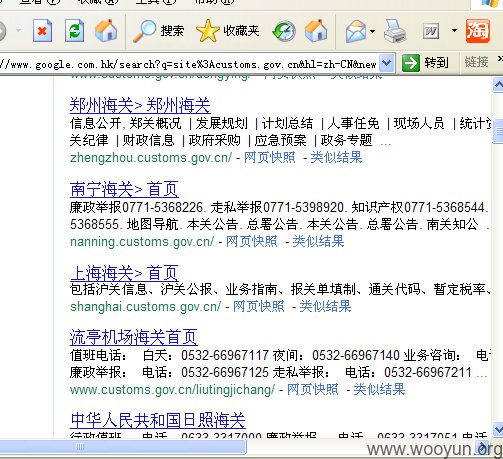Click the Refresh page icon
Viewport: 503px width, 459px height.
coord(74,31)
